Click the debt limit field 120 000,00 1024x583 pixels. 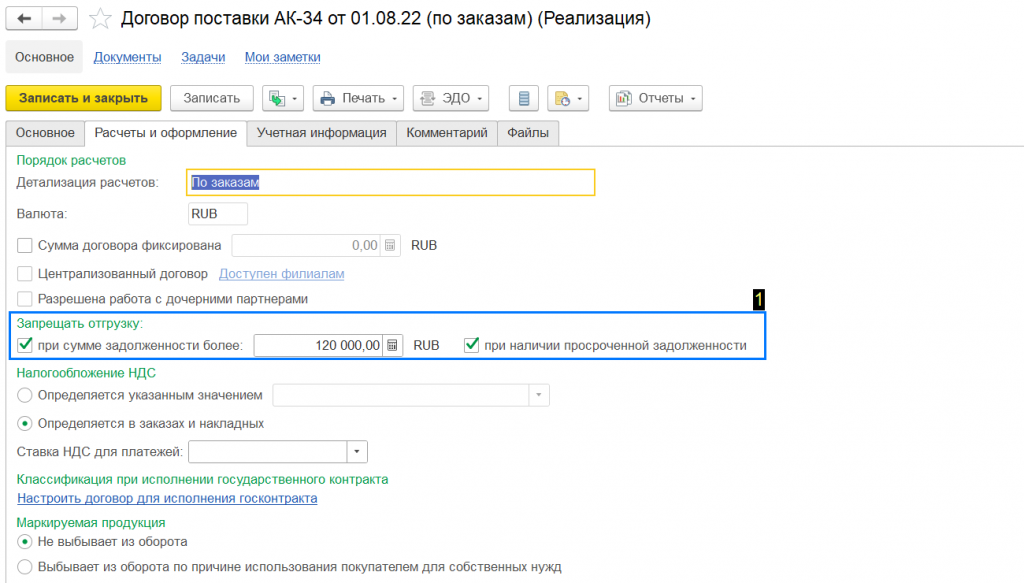(x=319, y=345)
